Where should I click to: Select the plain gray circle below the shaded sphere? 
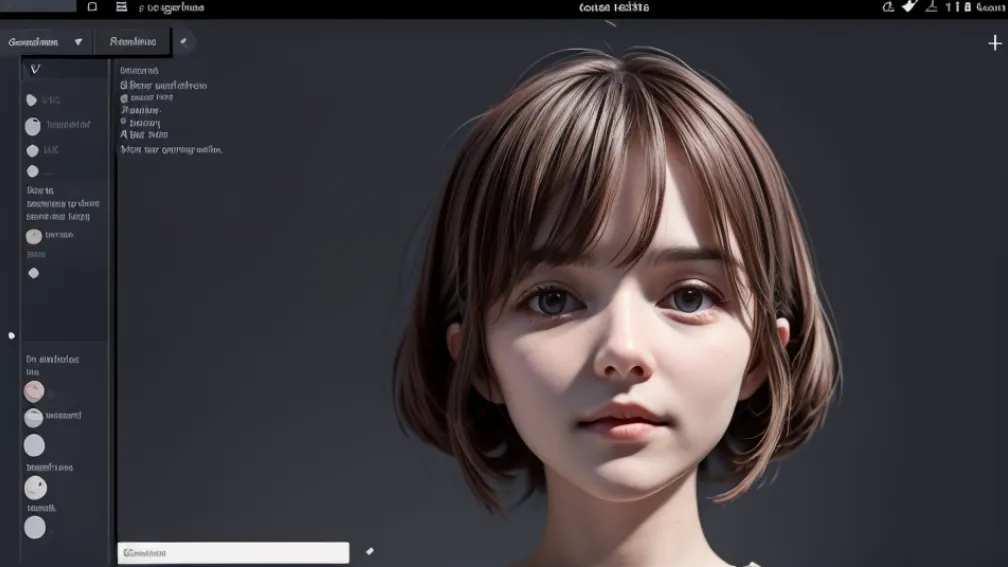coord(34,446)
